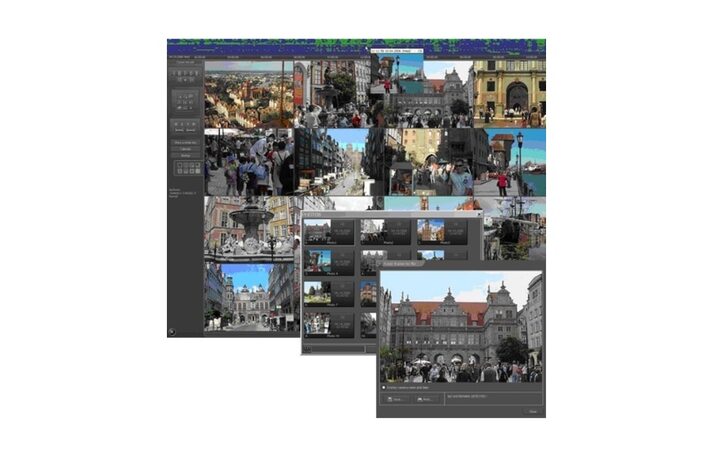The width and height of the screenshot is (720, 450).
Task: Select the crowd under market awning camera tile
Action: pos(249,162)
